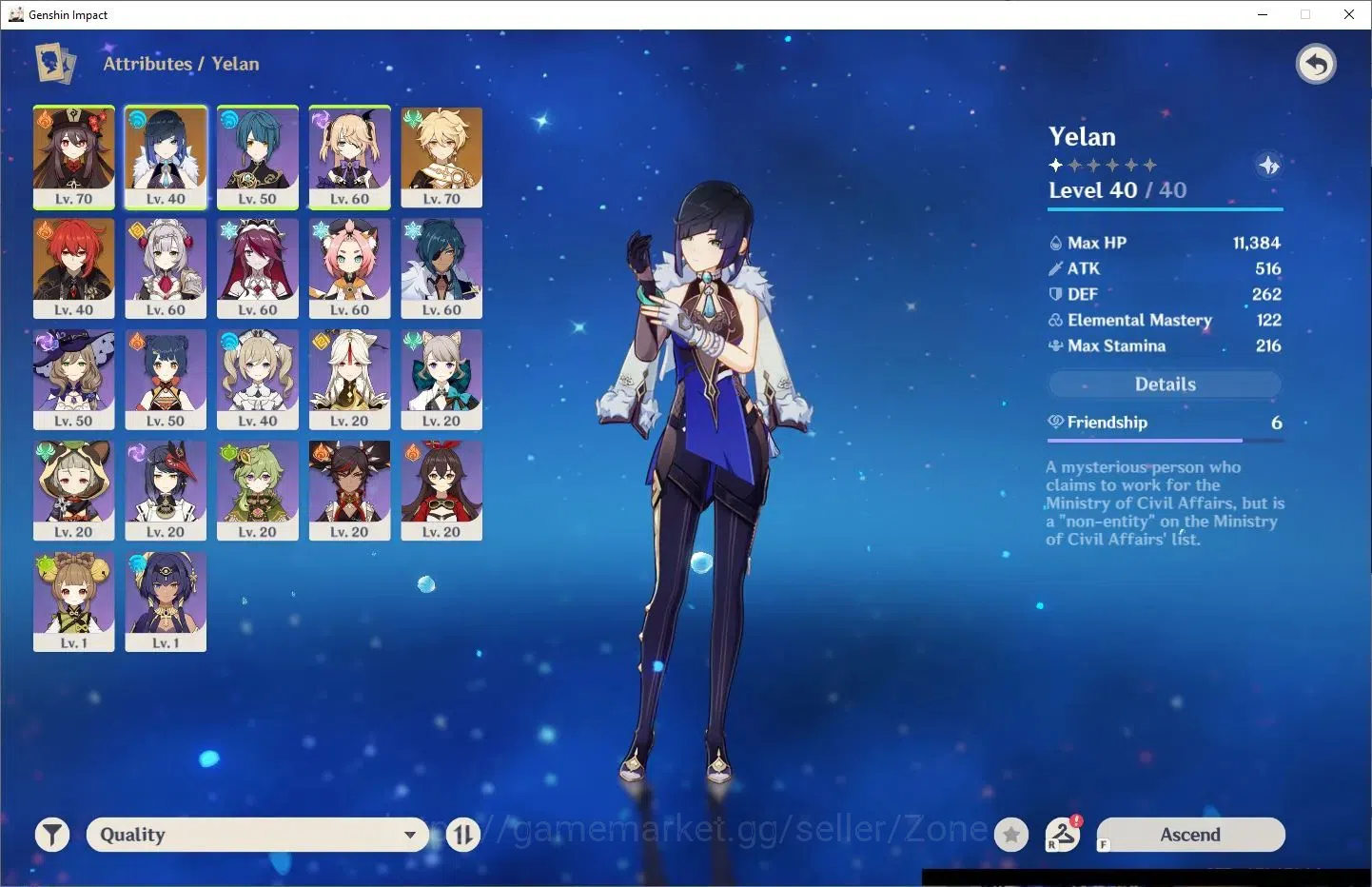Open the outfit hanger icon with alert
The height and width of the screenshot is (887, 1372).
(1063, 835)
